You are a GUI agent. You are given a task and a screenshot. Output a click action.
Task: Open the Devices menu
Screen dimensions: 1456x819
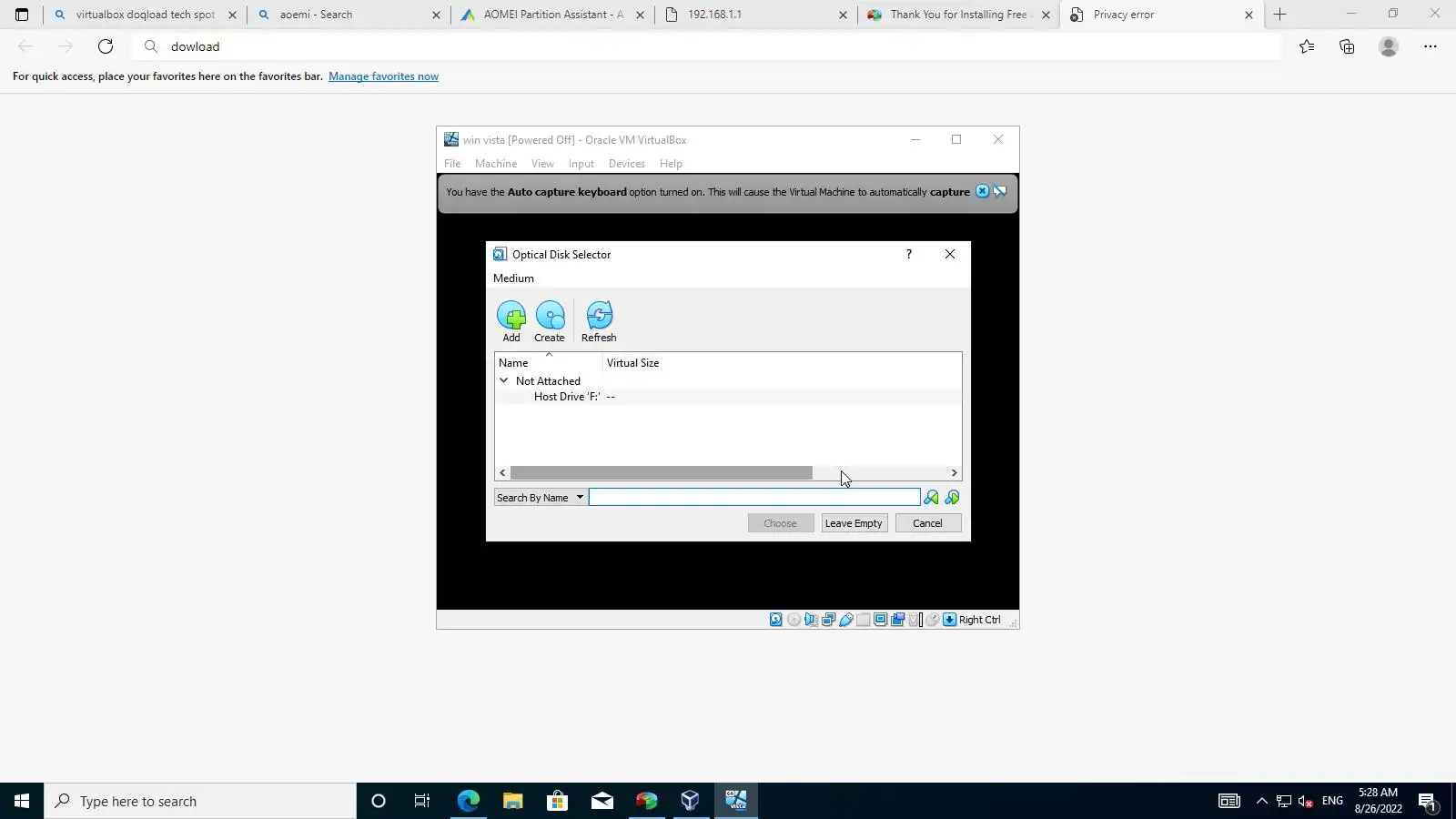627,164
